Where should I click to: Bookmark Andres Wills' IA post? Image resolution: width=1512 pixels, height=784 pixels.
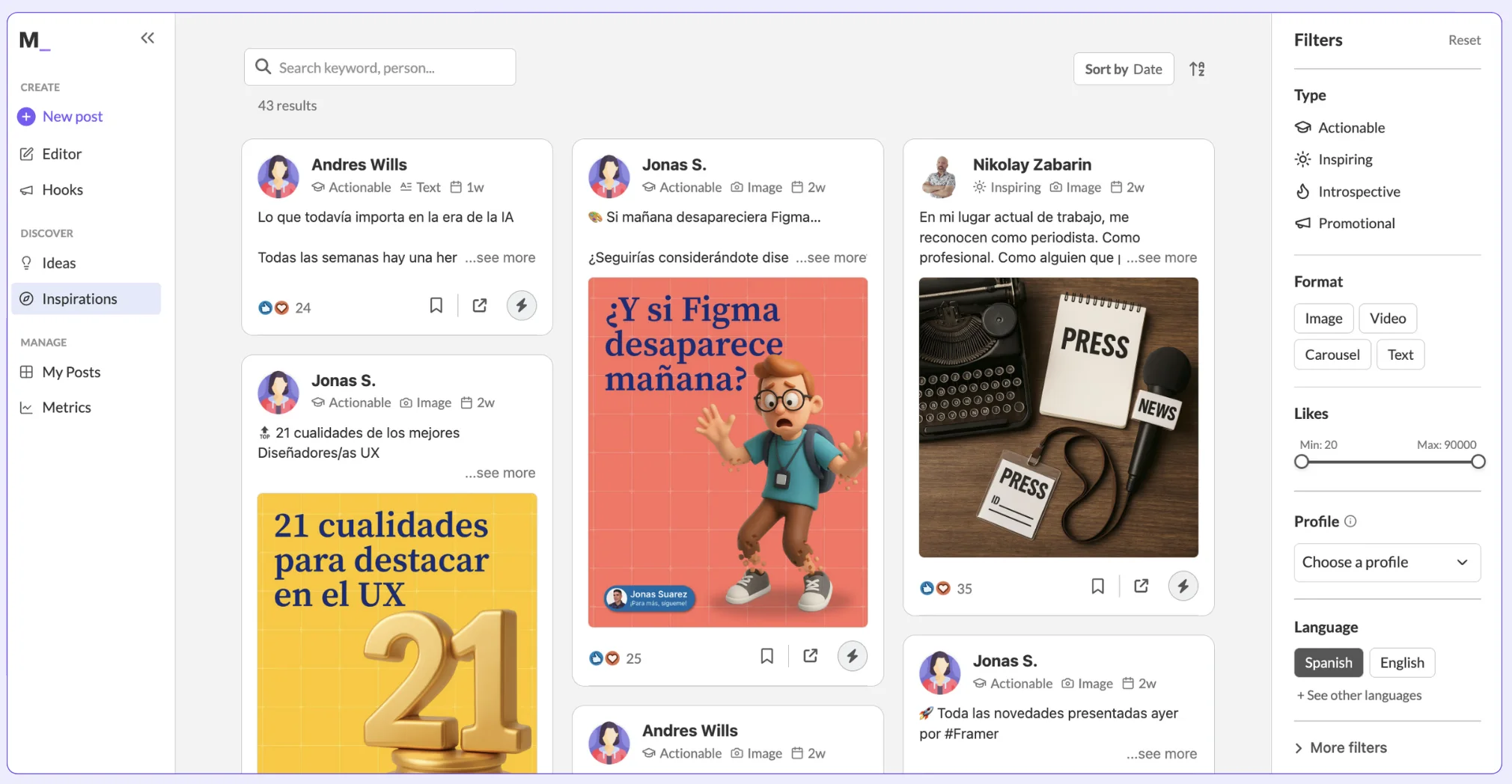(x=436, y=305)
